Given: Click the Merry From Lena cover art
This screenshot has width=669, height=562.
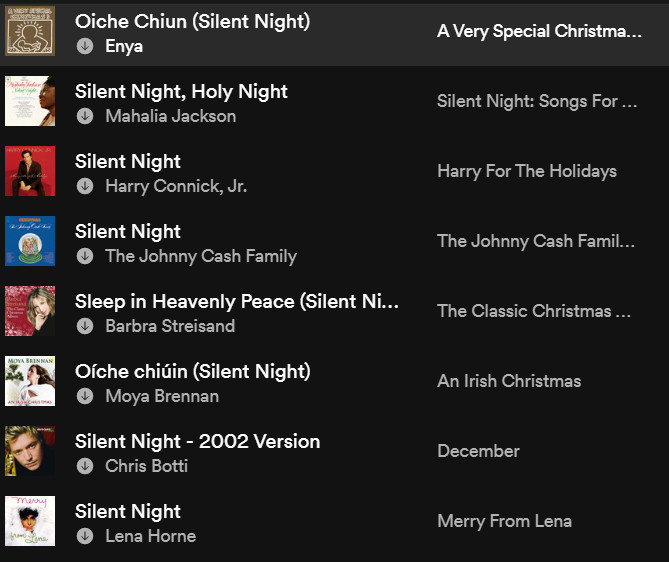Looking at the screenshot, I should [30, 521].
